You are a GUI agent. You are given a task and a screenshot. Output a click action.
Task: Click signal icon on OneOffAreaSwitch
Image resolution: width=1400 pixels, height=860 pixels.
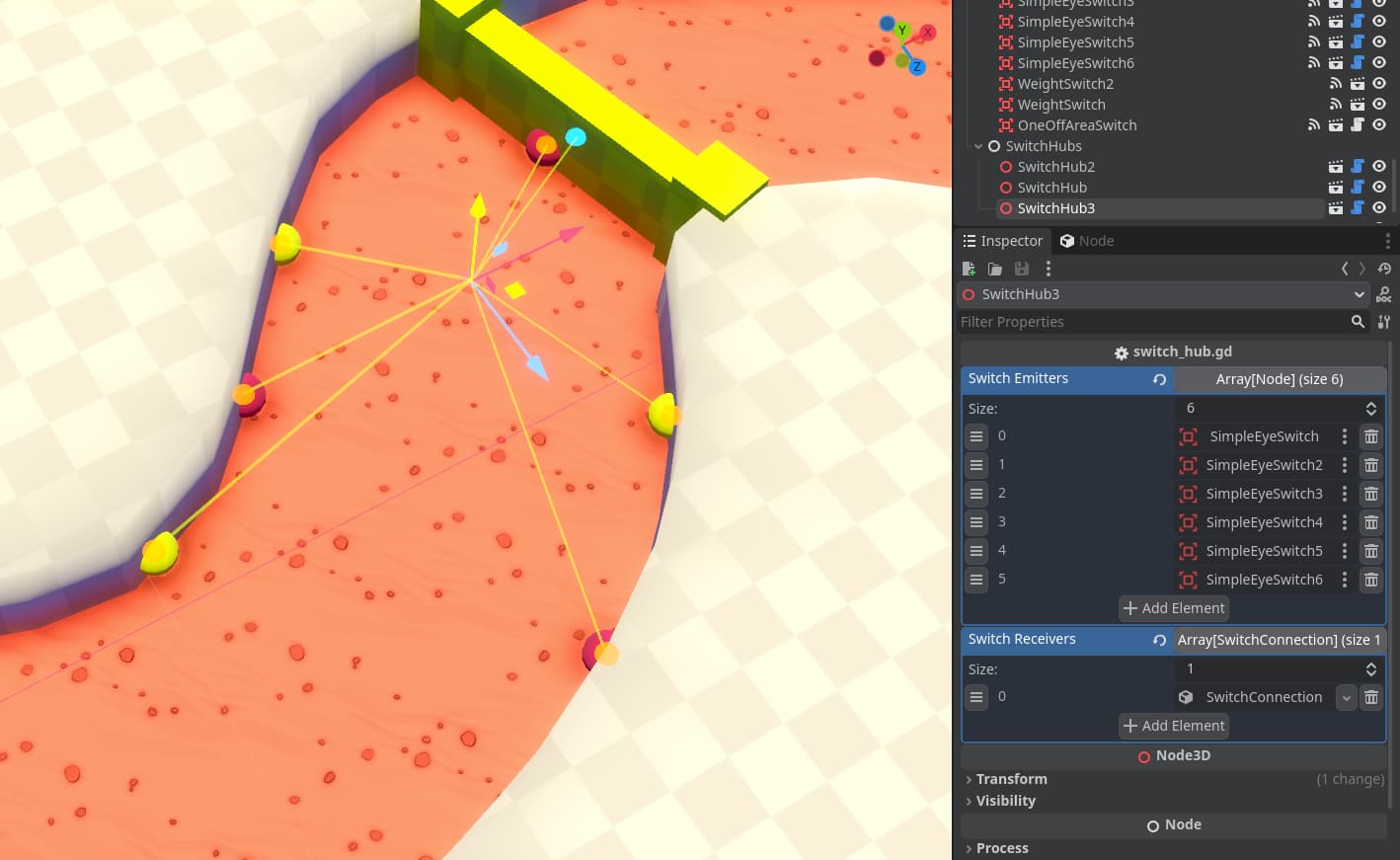click(x=1314, y=125)
